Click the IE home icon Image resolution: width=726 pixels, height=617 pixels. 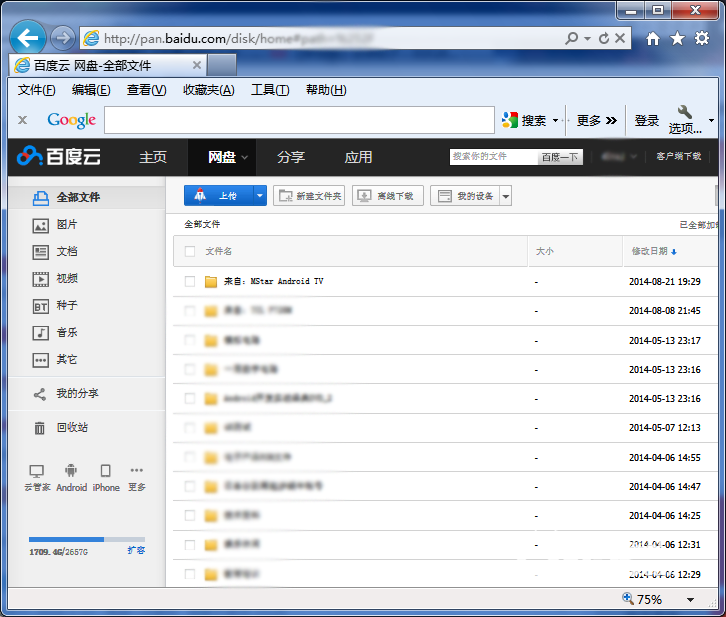click(653, 38)
